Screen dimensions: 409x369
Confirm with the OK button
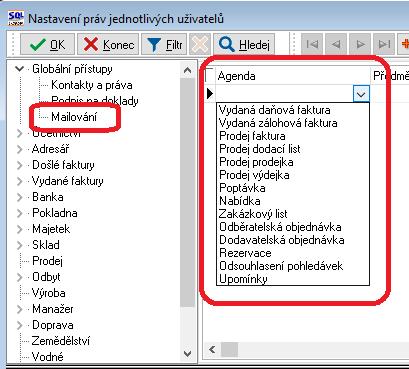tap(47, 44)
